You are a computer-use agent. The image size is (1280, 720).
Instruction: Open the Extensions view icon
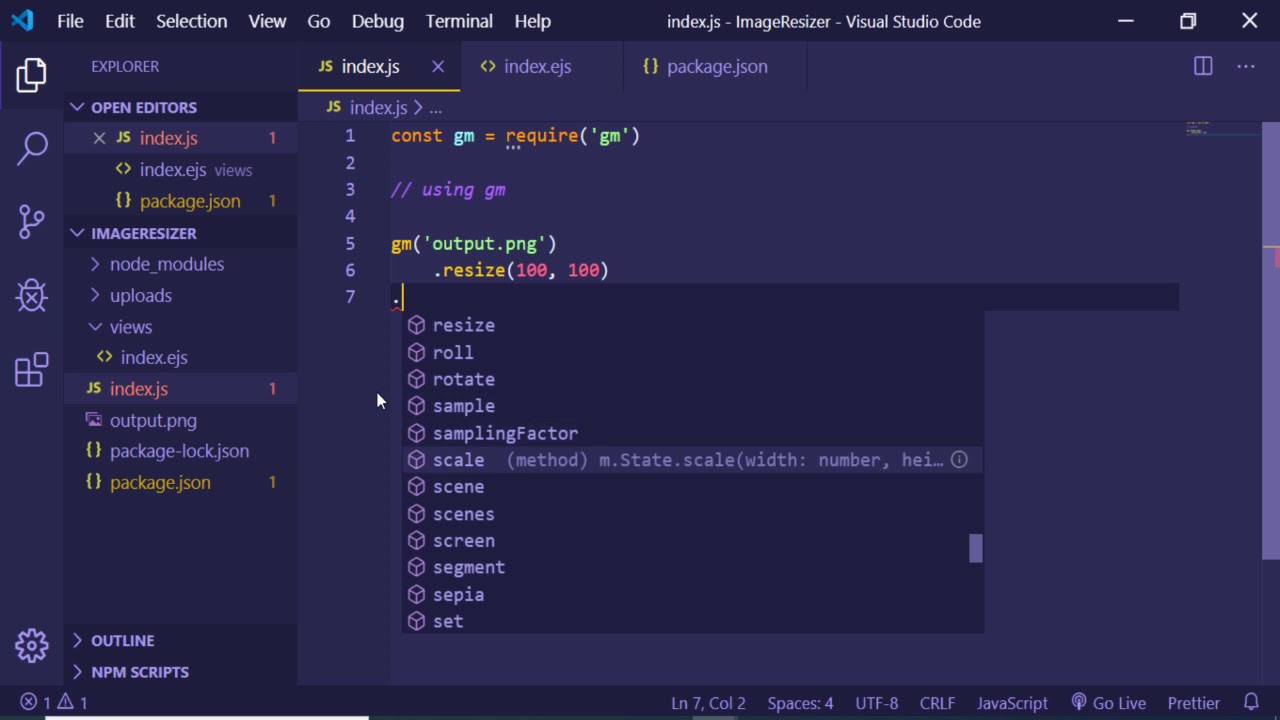point(31,369)
